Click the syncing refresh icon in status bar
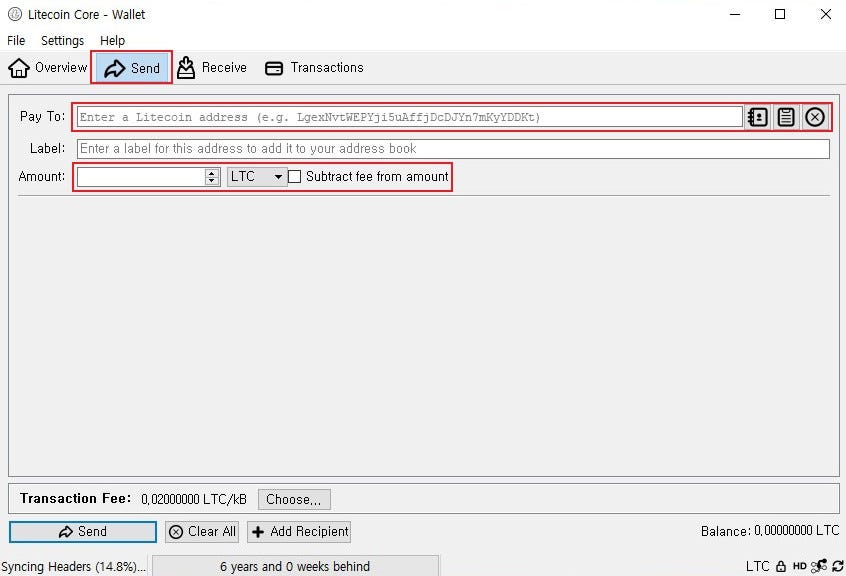The height and width of the screenshot is (576, 846). (x=838, y=566)
